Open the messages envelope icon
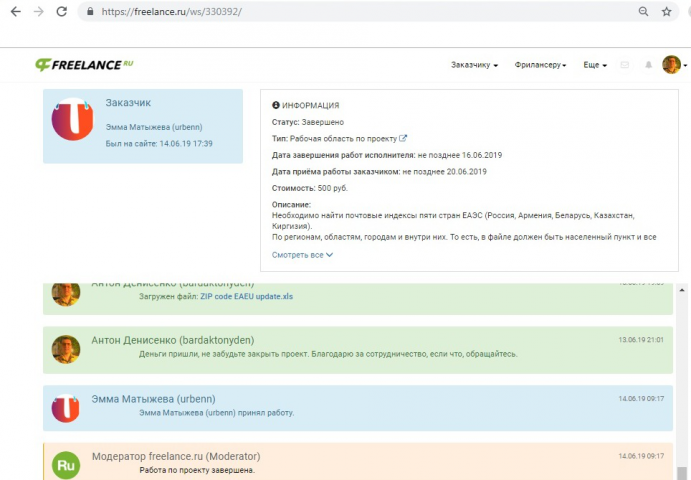Screen dimensions: 691x480 pos(624,65)
